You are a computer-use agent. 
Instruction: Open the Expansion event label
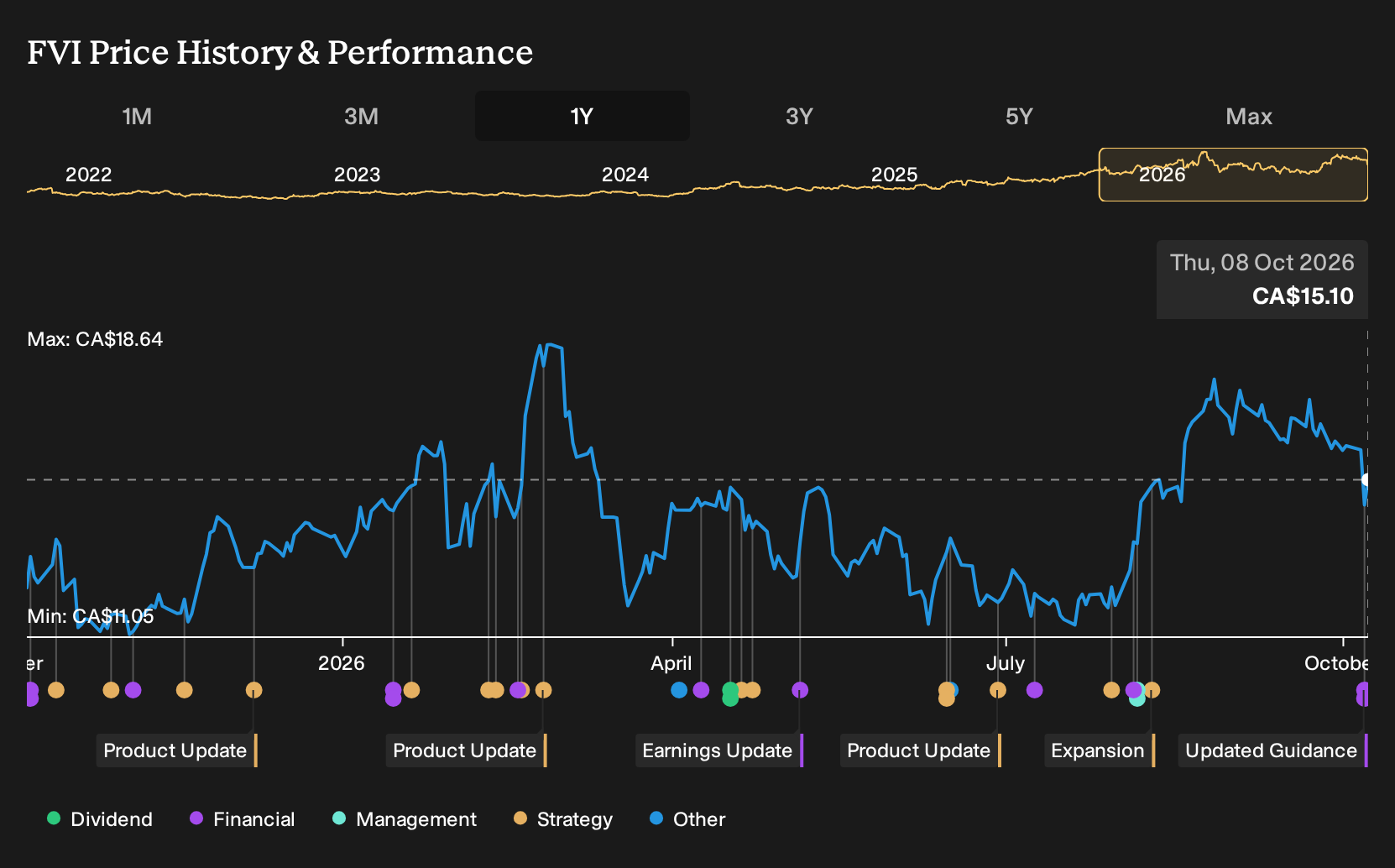1100,750
